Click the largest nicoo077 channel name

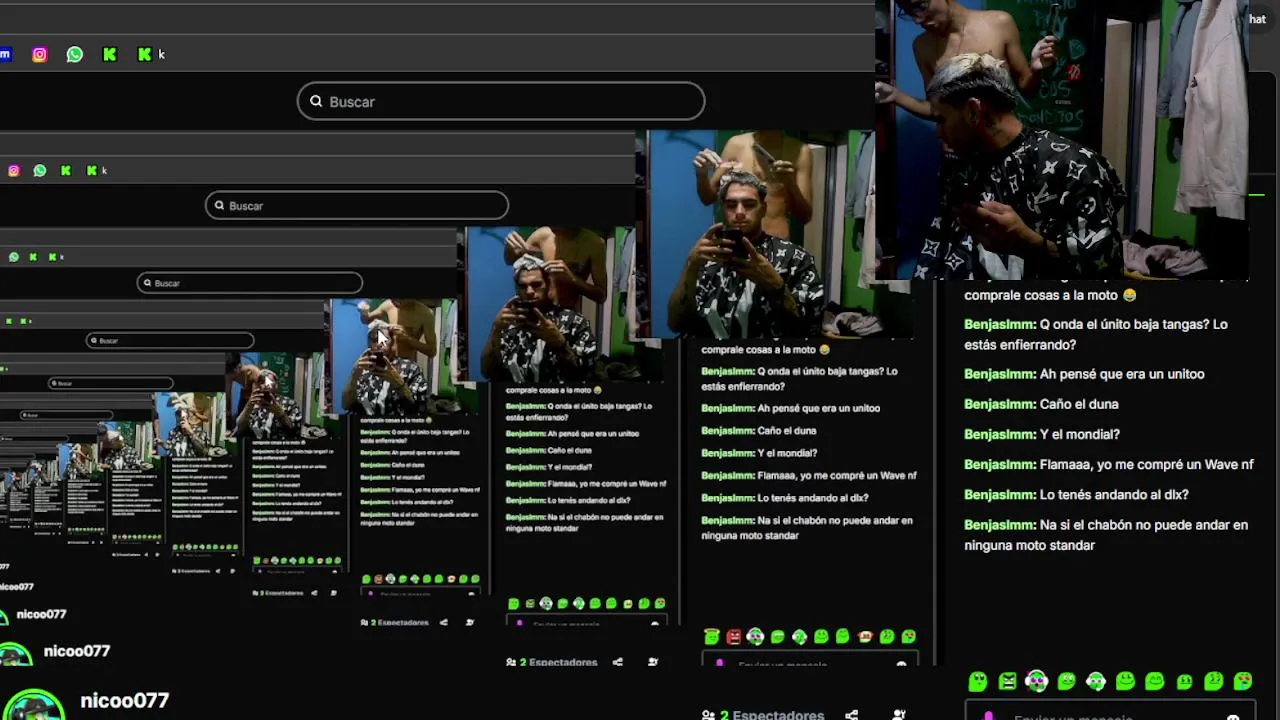coord(125,701)
